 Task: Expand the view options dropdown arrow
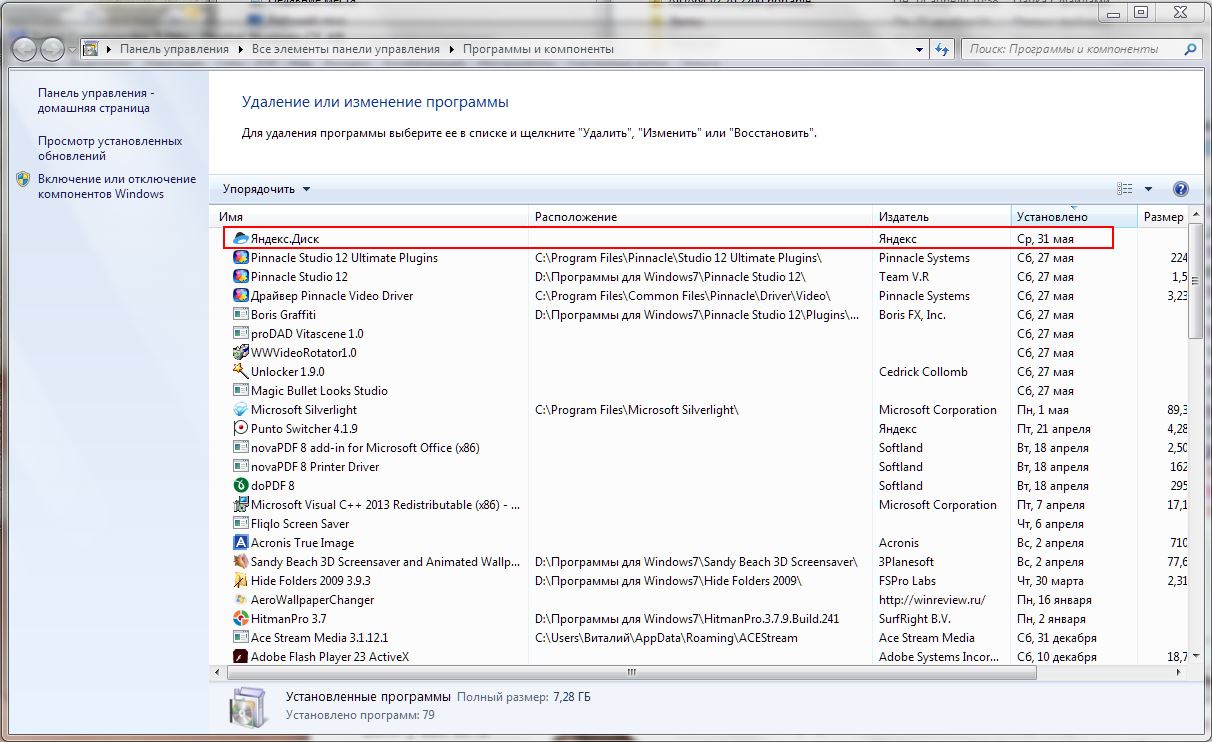[x=1148, y=189]
